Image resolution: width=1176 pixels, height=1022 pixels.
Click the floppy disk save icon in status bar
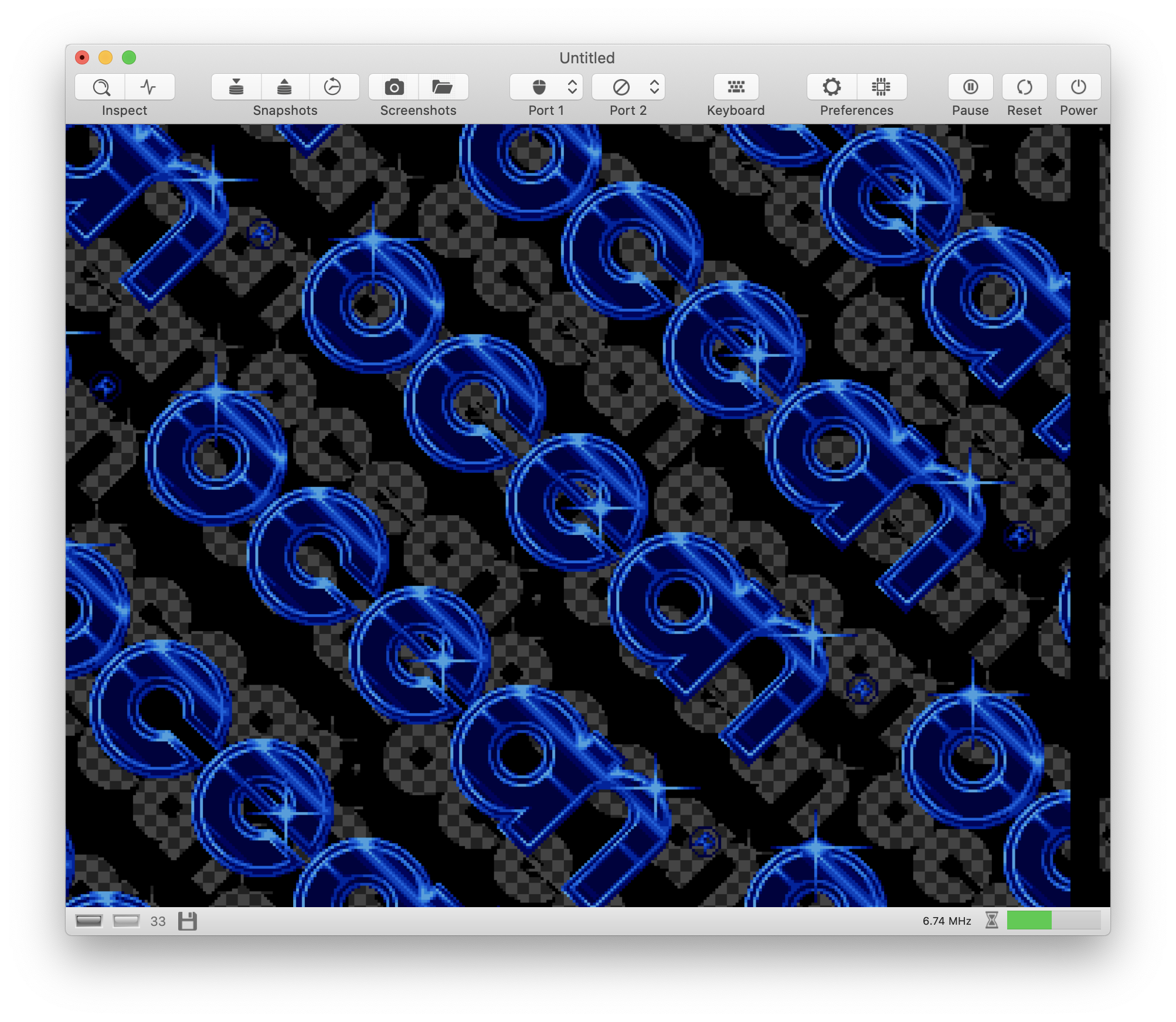(x=188, y=921)
